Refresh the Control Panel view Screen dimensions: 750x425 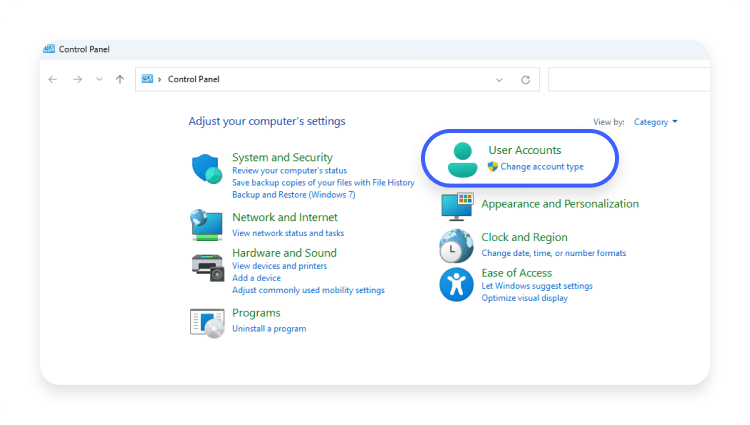coord(526,80)
